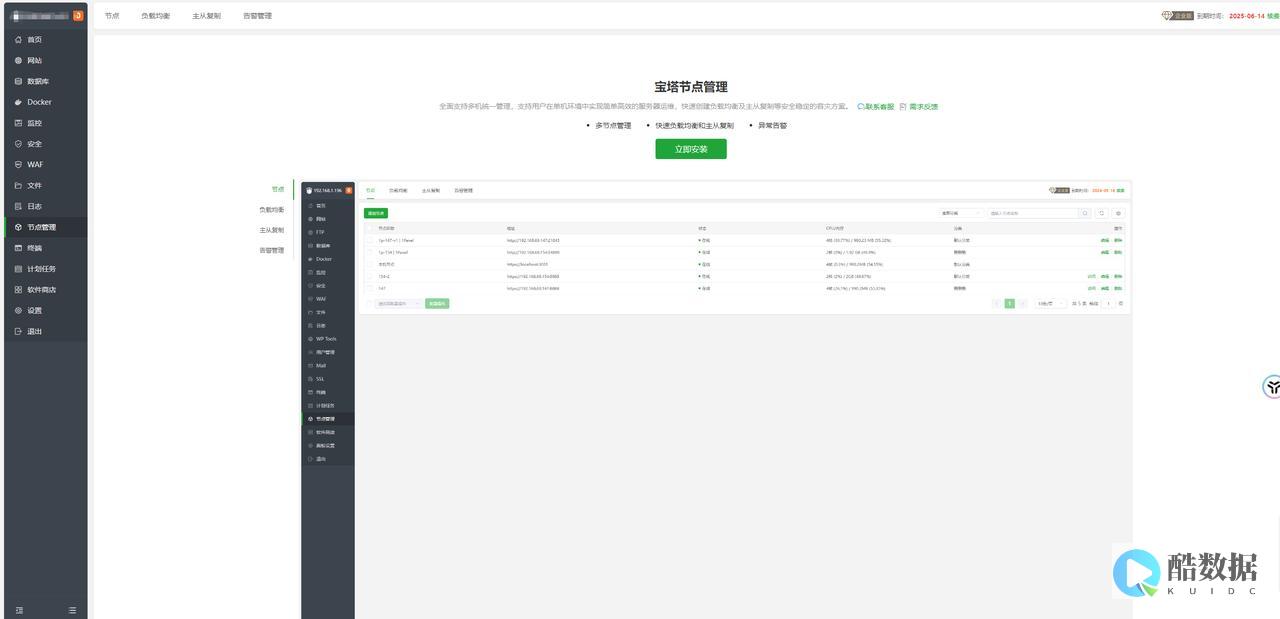Click the expiry date 2025-06-14 in header
Viewport: 1280px width, 619px height.
[x=1245, y=16]
